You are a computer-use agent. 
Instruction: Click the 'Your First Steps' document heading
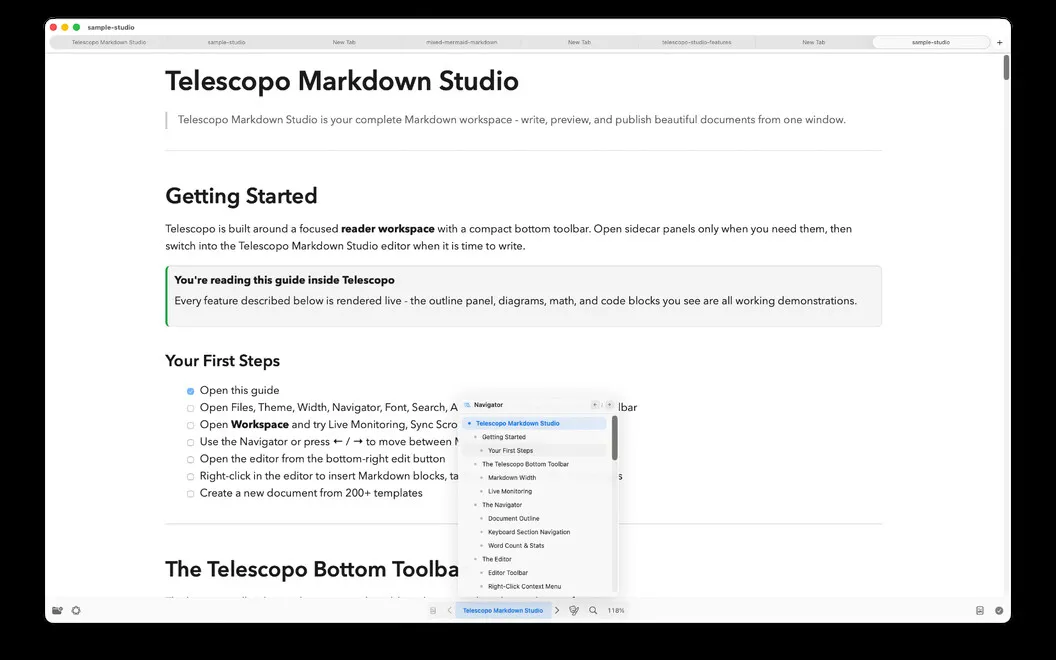tap(222, 361)
